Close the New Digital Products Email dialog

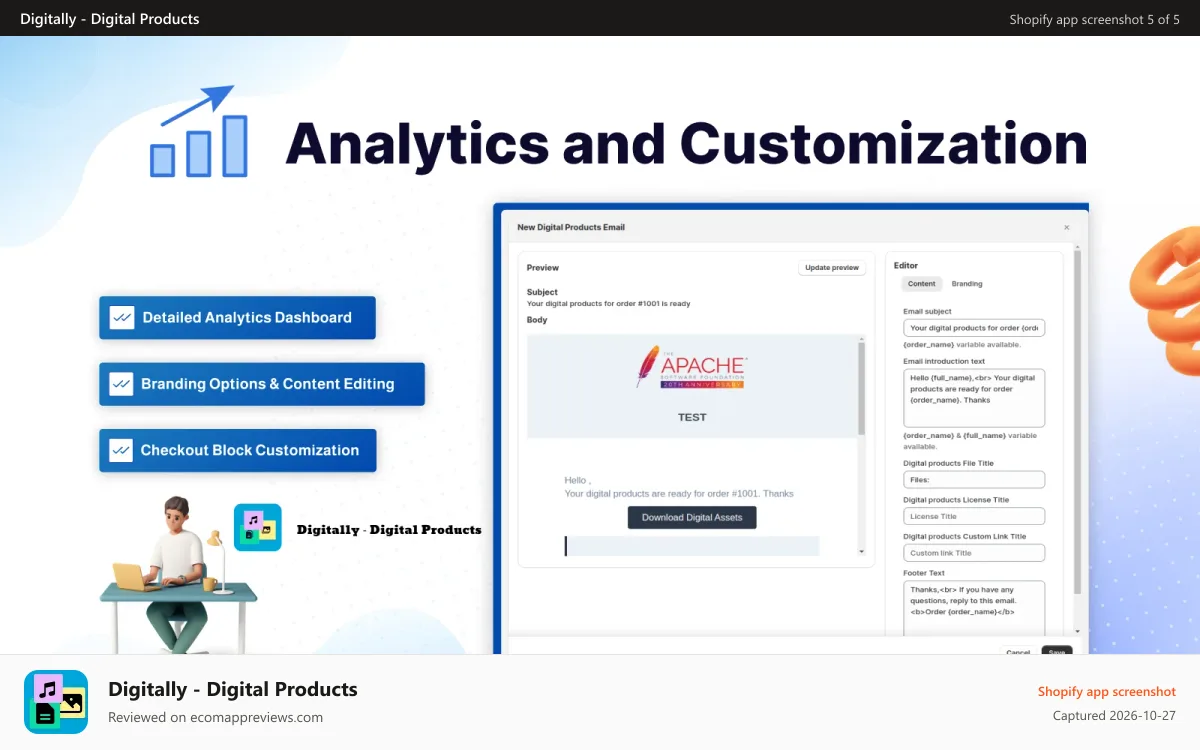pyautogui.click(x=1066, y=227)
